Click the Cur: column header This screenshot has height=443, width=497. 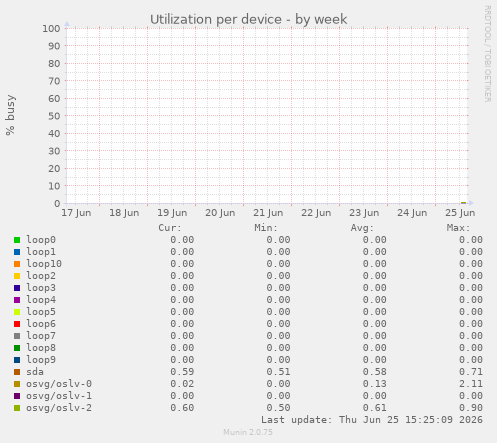pos(170,228)
